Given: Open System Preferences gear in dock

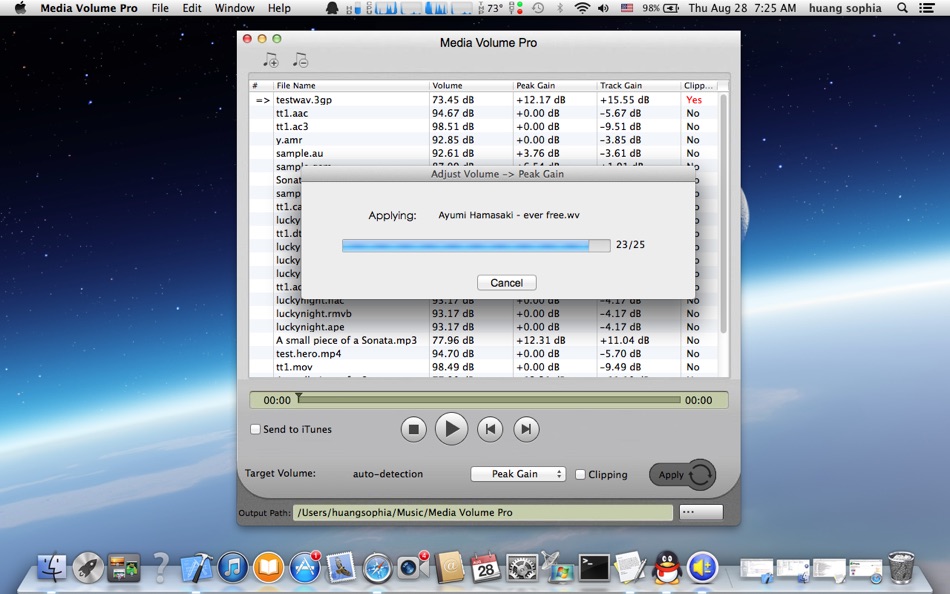Looking at the screenshot, I should click(522, 567).
